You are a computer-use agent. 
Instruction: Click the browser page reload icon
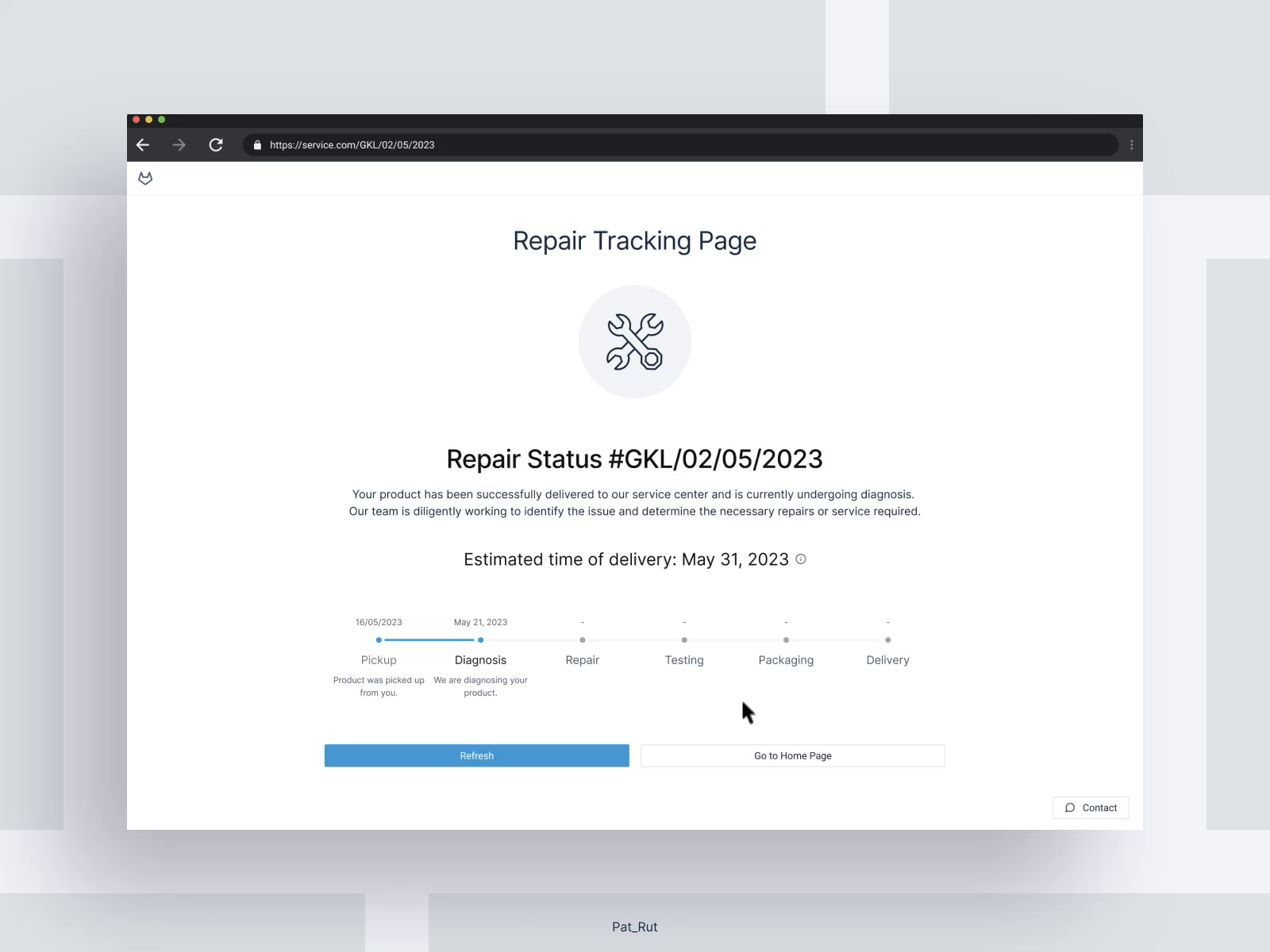point(215,144)
